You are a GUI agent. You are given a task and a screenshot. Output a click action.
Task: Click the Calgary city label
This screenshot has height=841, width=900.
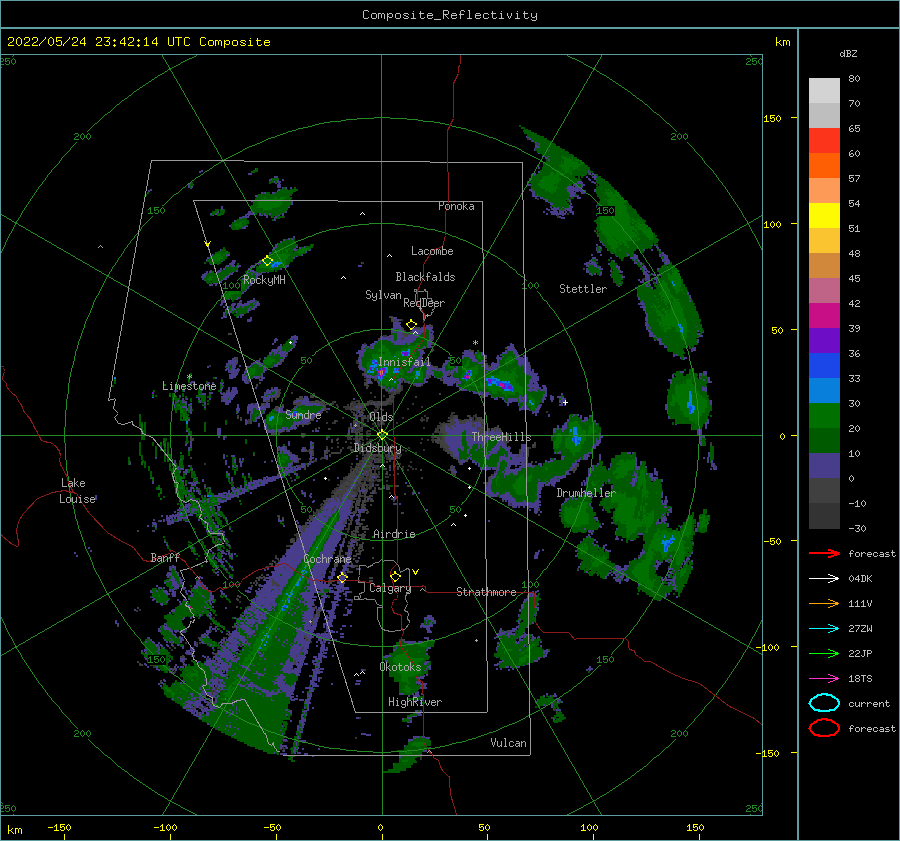click(x=390, y=588)
